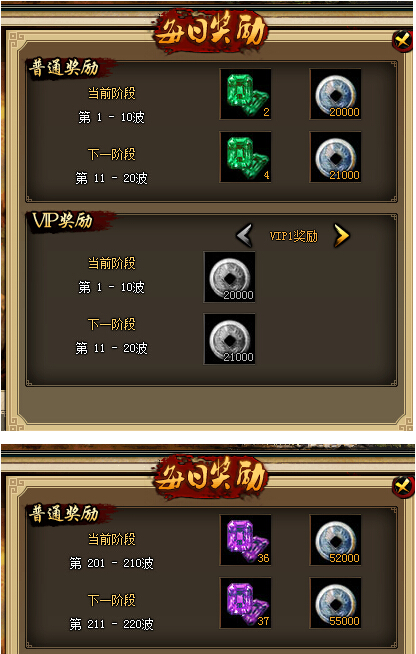This screenshot has height=654, width=416.
Task: Click the 第 11 - 20波 text under VIP奖励
Action: coord(111,348)
